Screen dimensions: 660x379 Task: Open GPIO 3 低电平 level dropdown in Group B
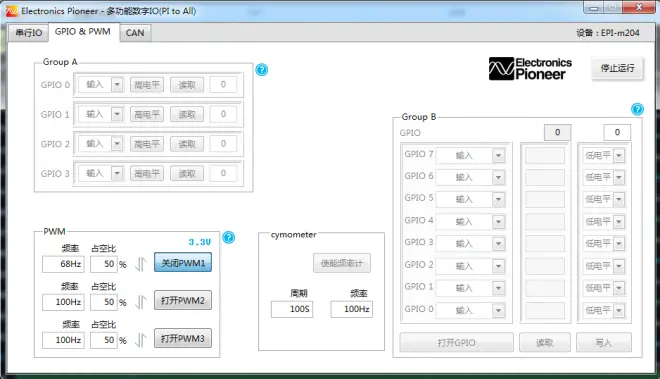click(x=619, y=243)
